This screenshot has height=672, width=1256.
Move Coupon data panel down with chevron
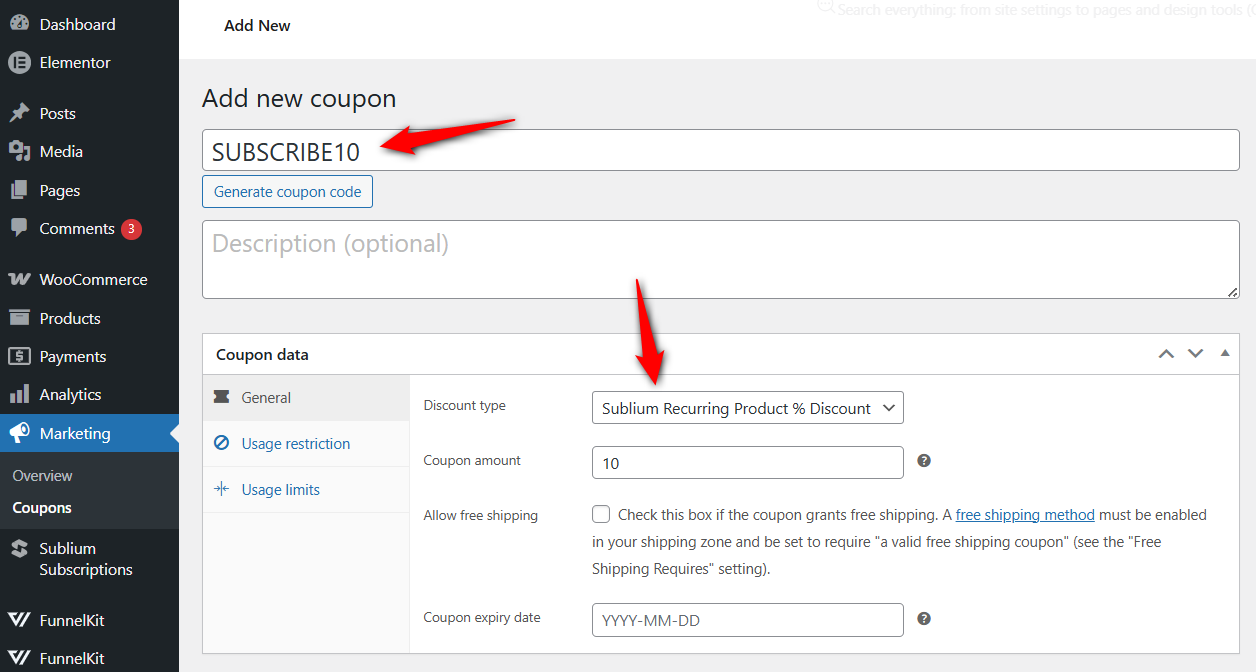(1195, 354)
